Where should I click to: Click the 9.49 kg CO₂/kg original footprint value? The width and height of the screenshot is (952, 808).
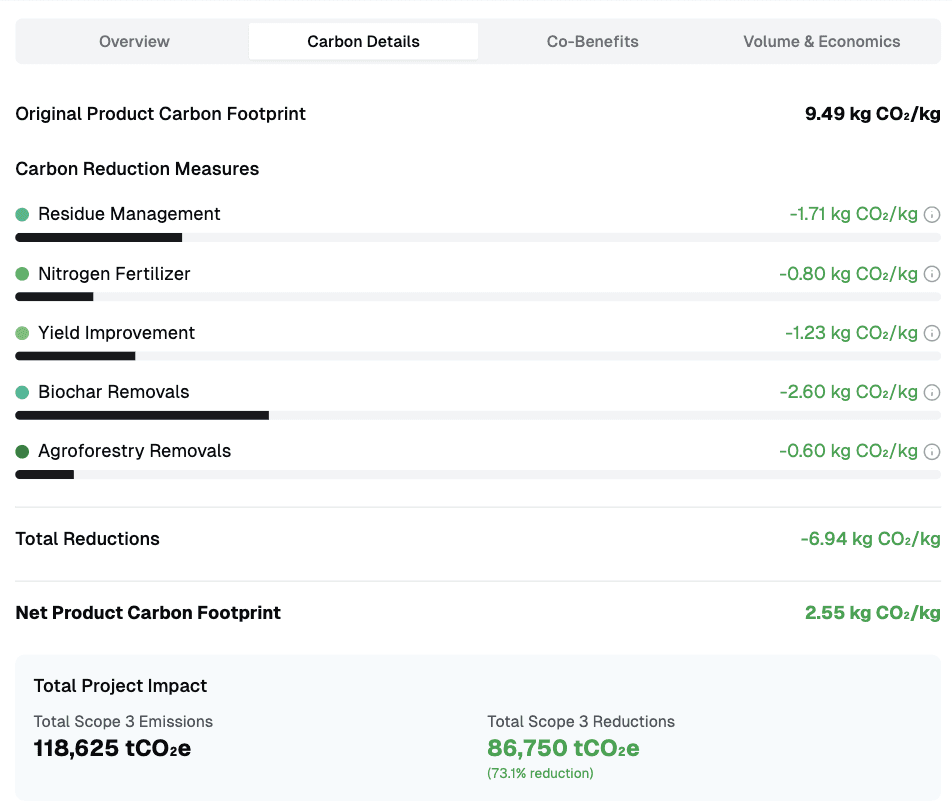[872, 114]
